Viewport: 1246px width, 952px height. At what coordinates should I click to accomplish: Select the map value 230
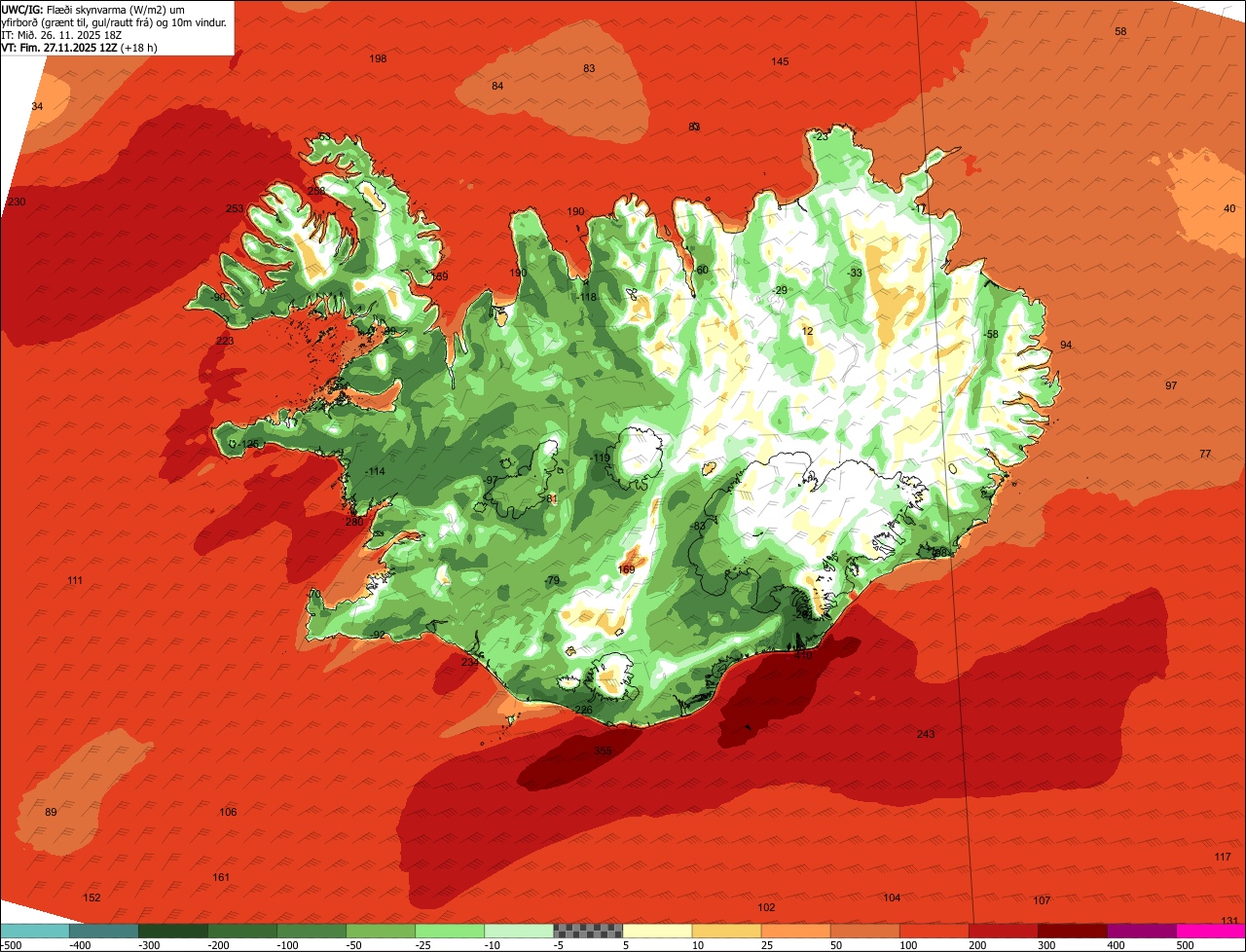tap(17, 202)
